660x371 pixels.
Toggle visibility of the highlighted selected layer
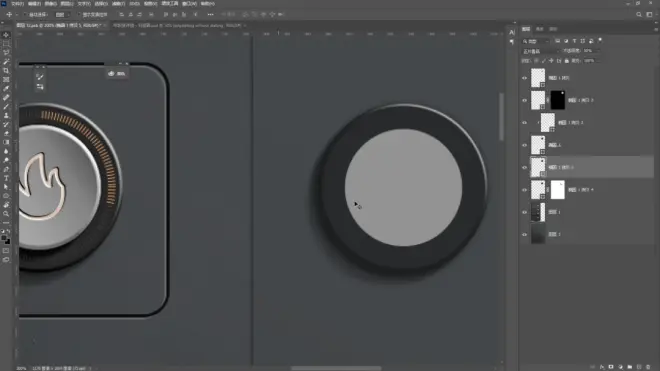pos(524,168)
